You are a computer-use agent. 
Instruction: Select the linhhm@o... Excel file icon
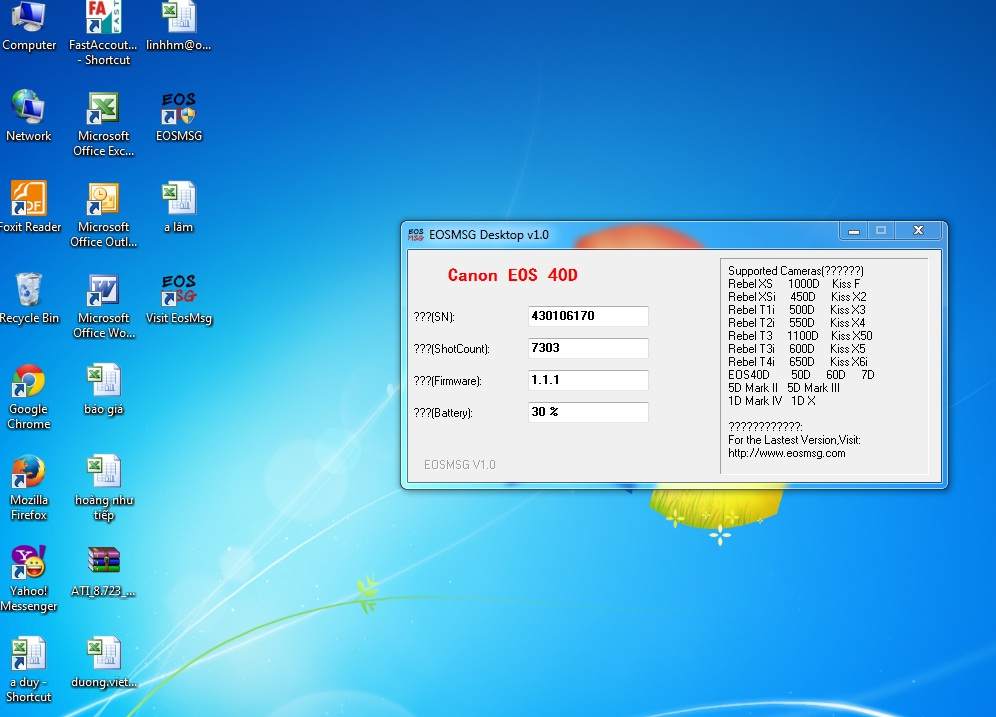[178, 27]
